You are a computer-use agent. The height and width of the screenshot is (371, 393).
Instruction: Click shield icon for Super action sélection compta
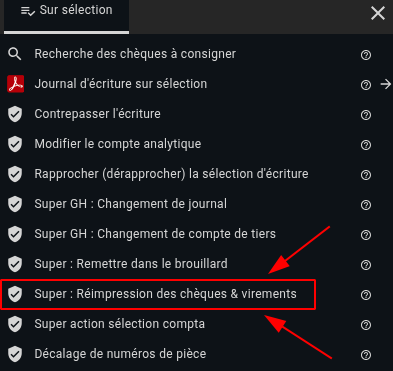tap(15, 324)
